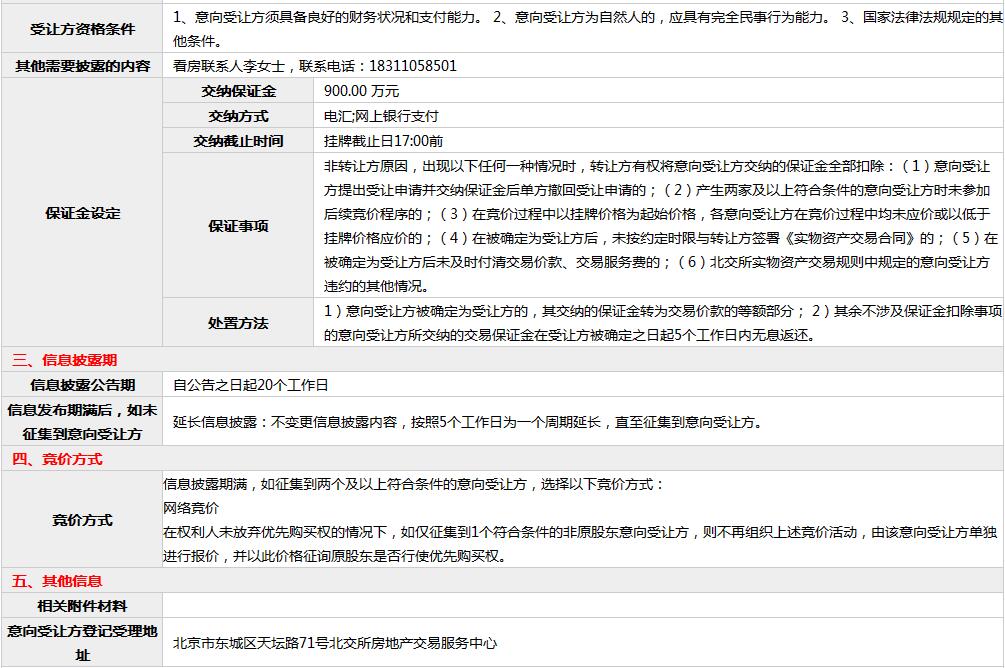Image resolution: width=1005 pixels, height=668 pixels.
Task: Select the 自公告之日起20个工作日 text
Action: click(250, 385)
